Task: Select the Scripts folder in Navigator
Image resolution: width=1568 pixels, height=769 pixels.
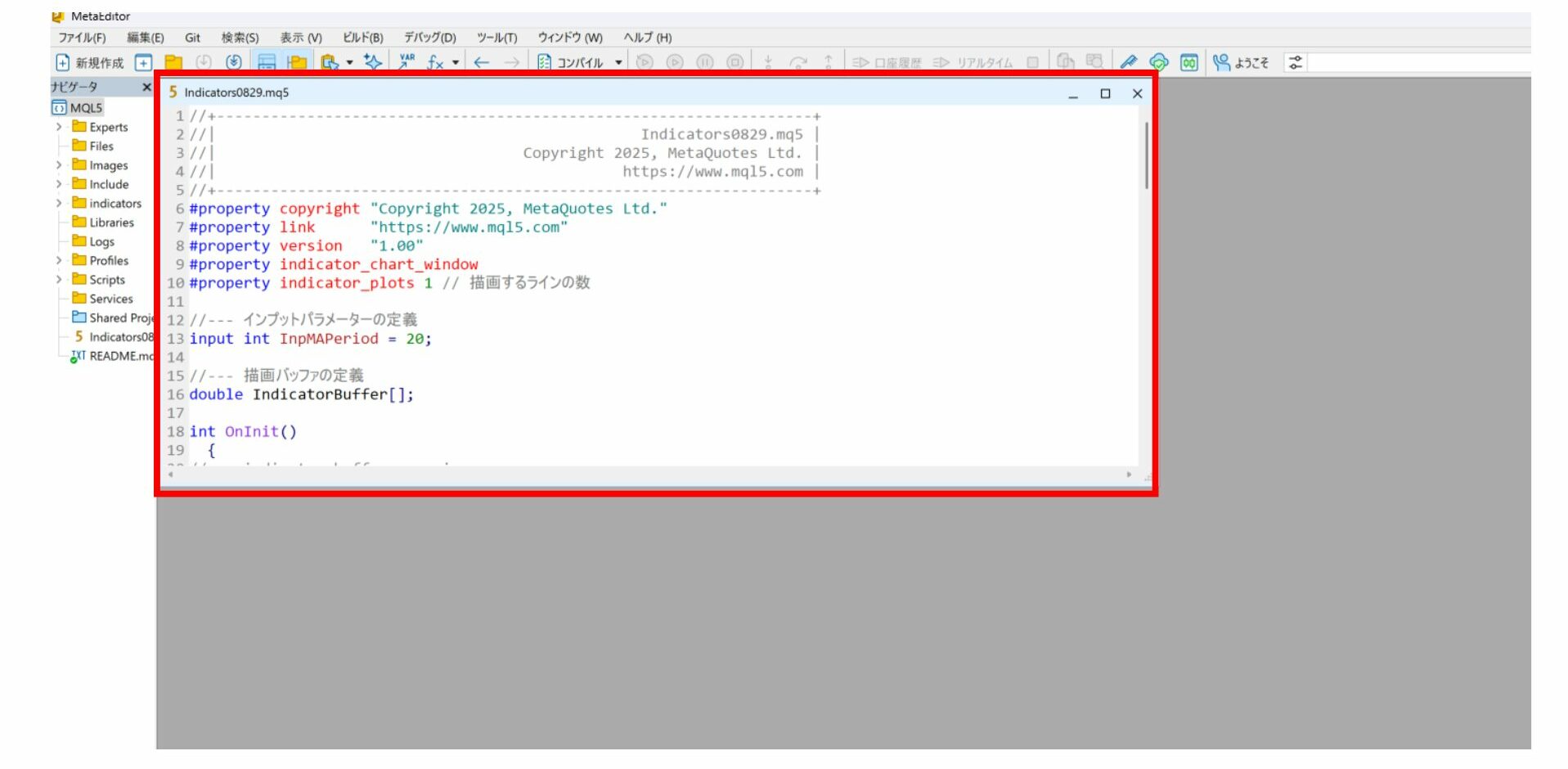Action: [106, 280]
